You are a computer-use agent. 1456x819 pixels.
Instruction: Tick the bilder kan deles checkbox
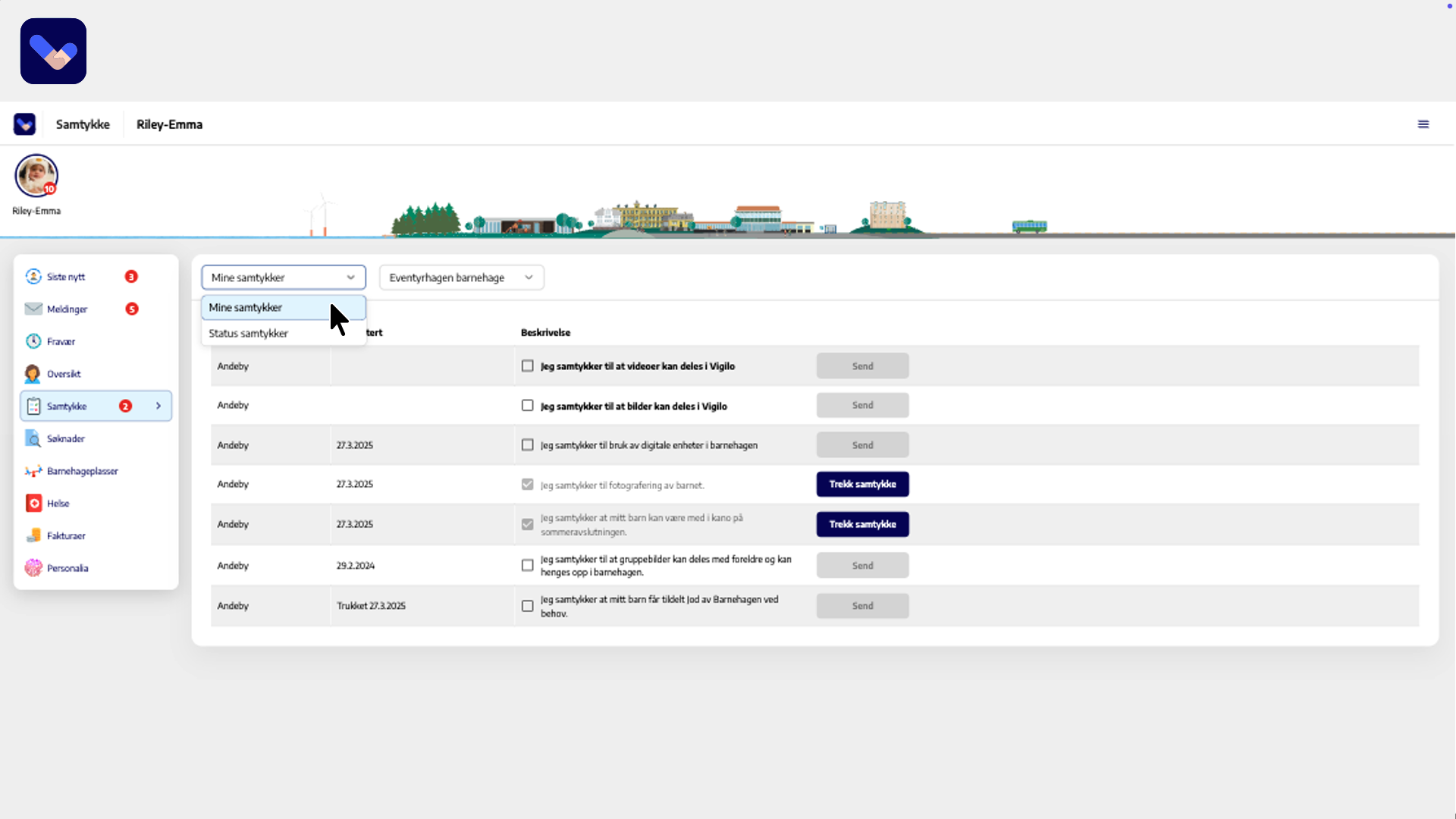pyautogui.click(x=528, y=406)
